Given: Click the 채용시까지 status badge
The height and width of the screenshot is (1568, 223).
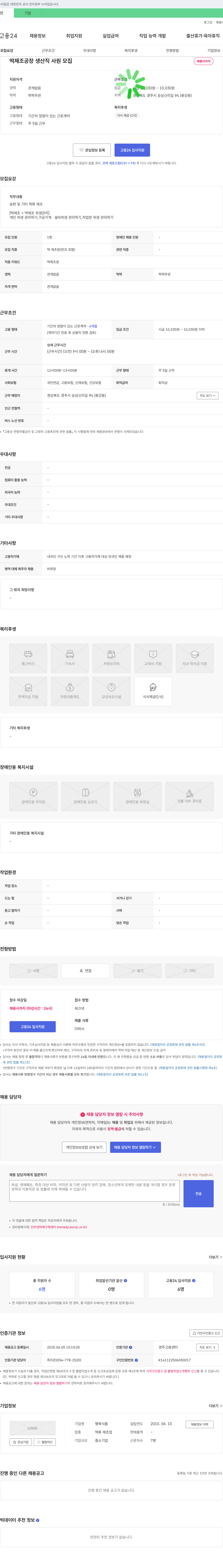Looking at the screenshot, I should 203,61.
